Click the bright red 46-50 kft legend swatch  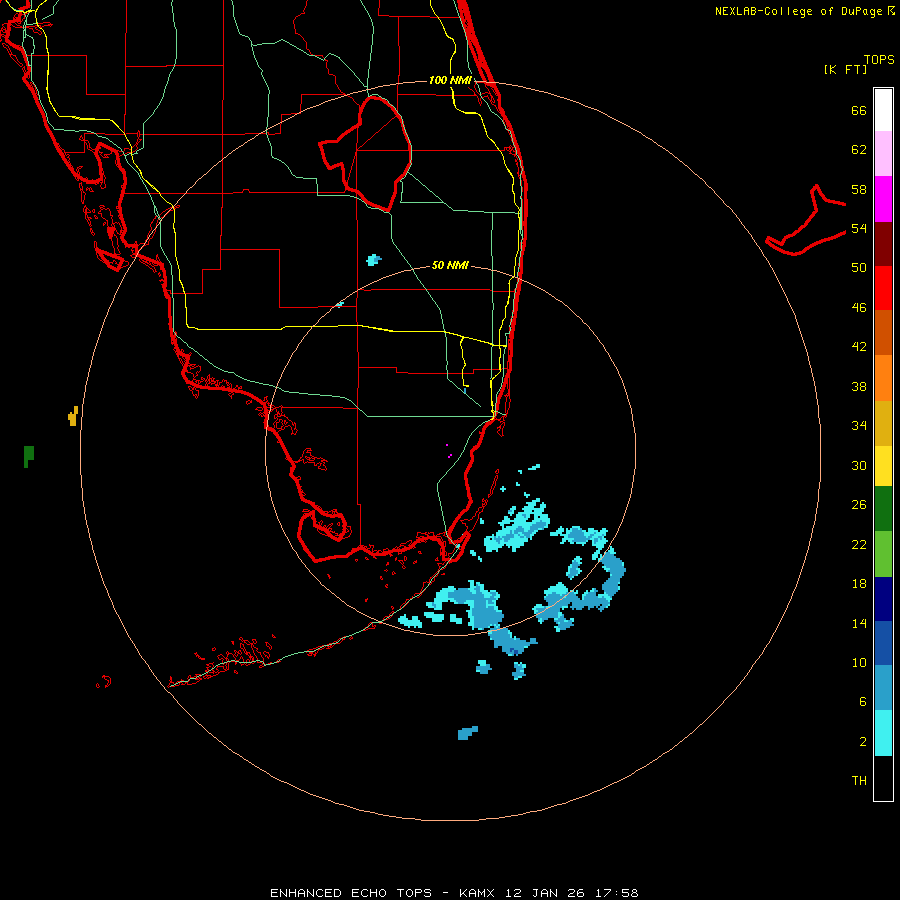883,288
